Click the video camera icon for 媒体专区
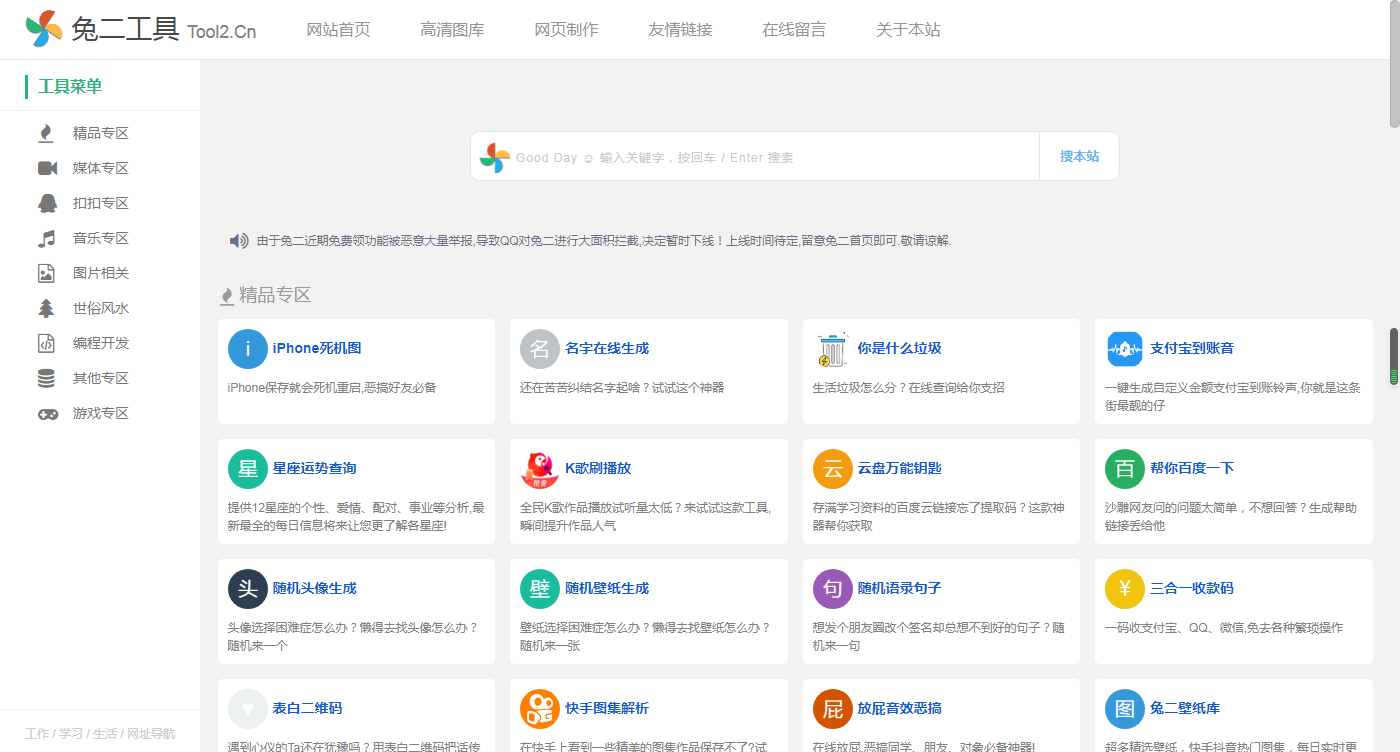 [47, 168]
